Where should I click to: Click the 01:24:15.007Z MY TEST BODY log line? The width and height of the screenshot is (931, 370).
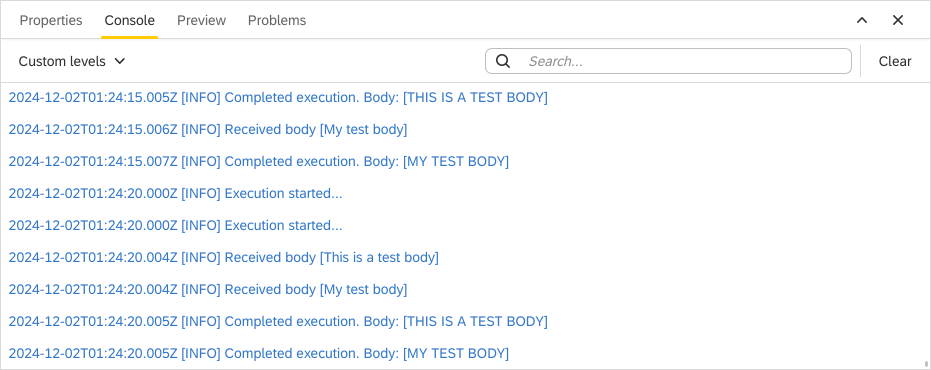pos(259,162)
